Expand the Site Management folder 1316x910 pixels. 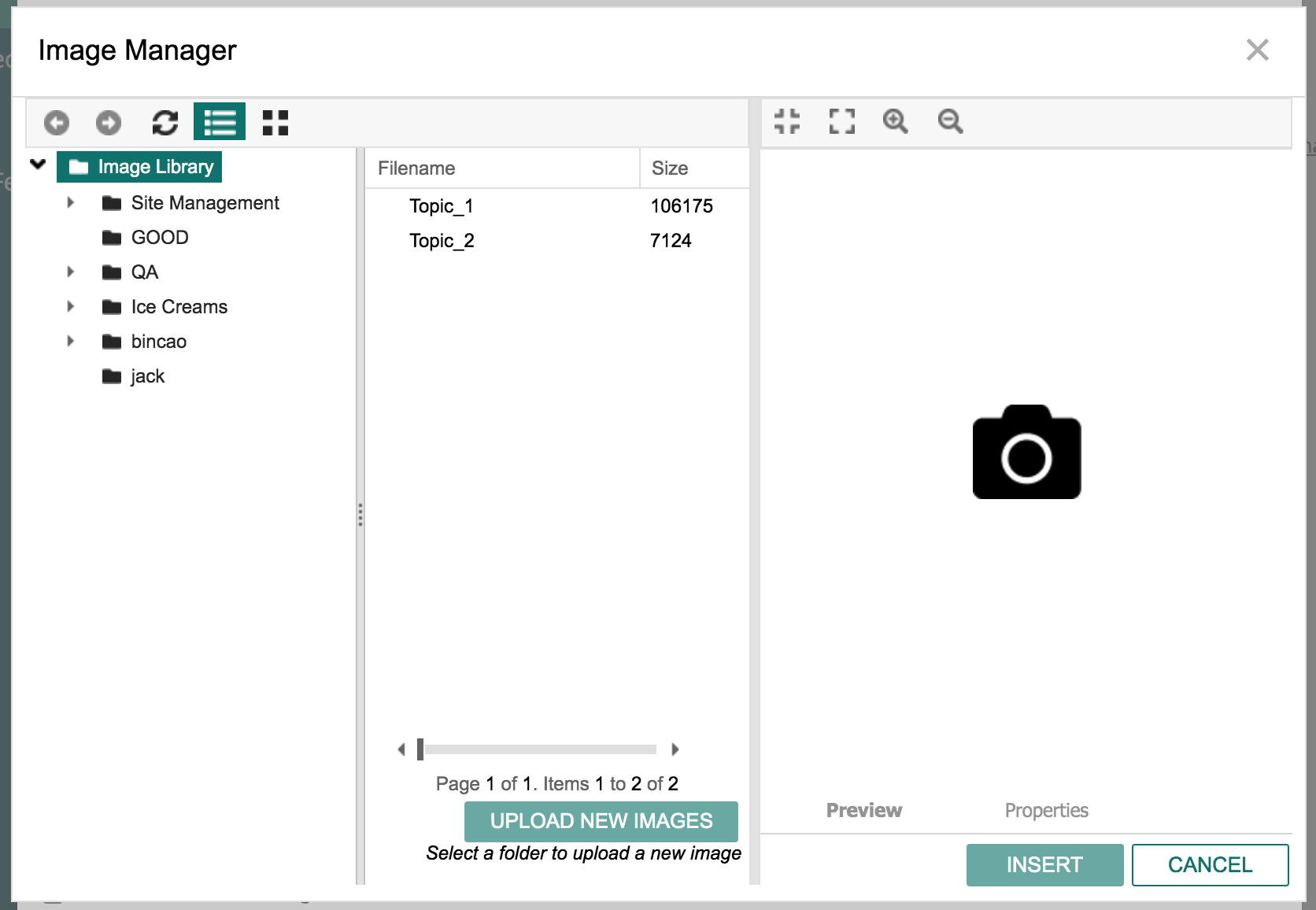(70, 202)
